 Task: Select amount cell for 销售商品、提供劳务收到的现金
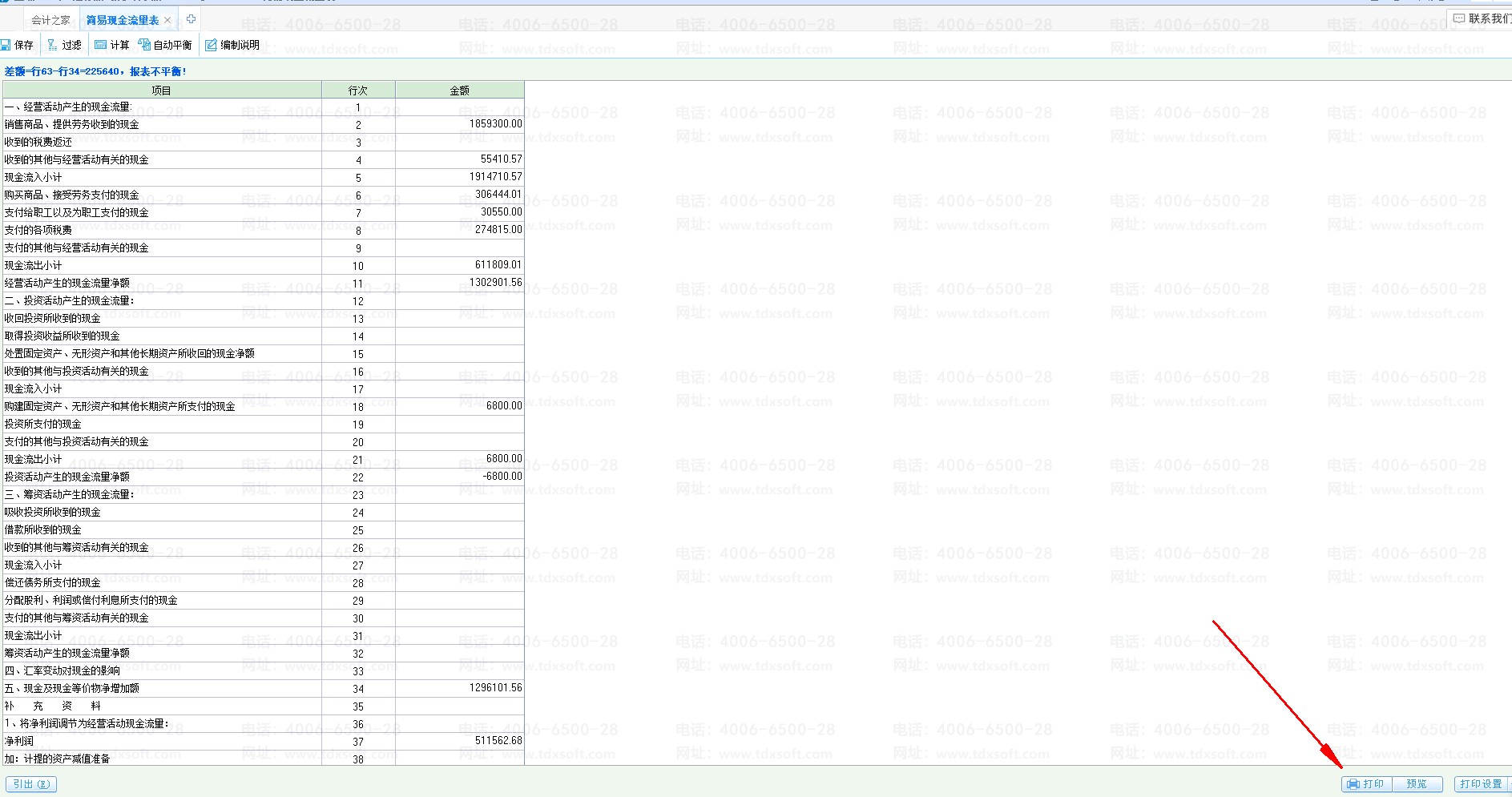pyautogui.click(x=459, y=124)
